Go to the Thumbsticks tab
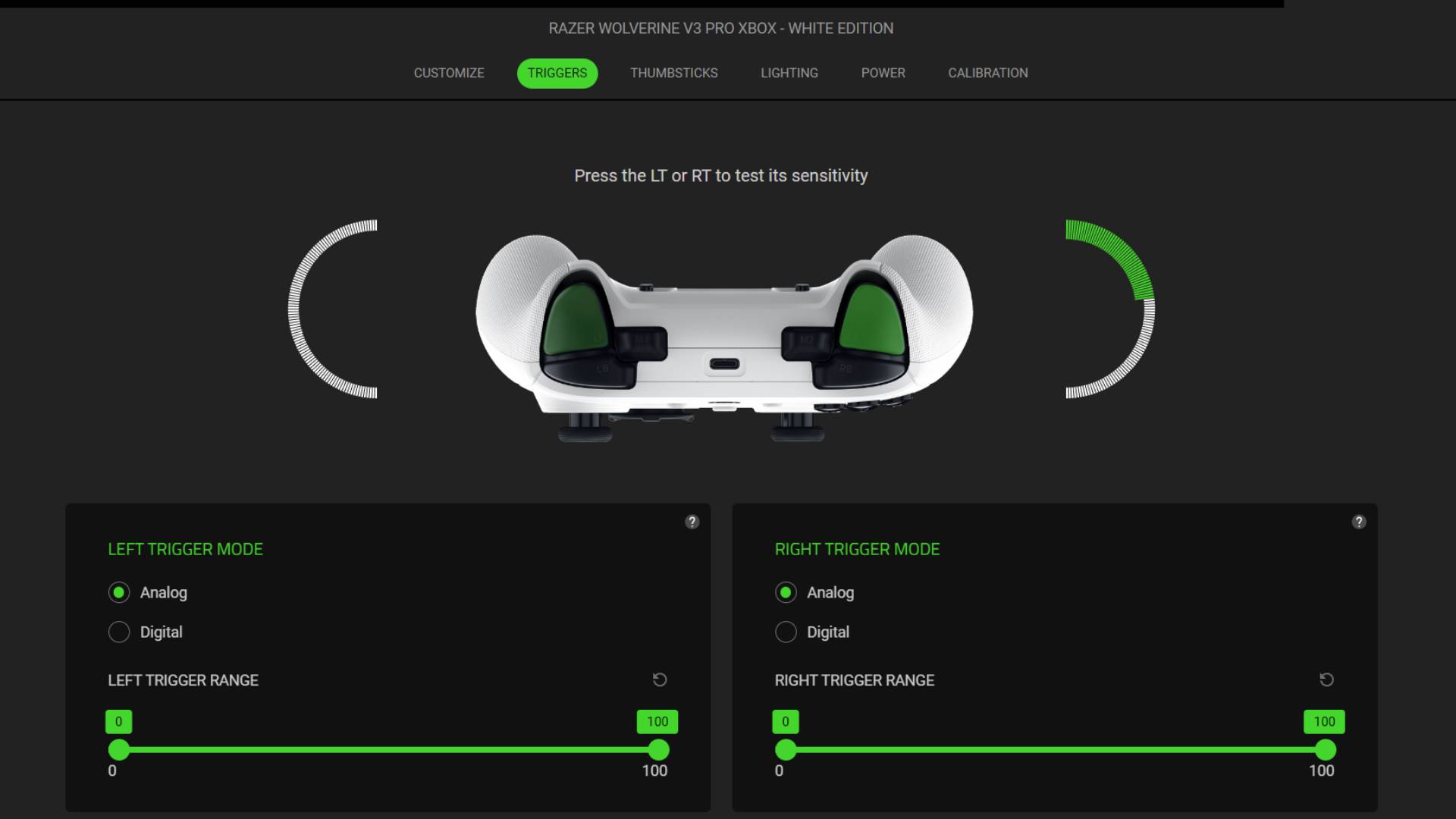Image resolution: width=1456 pixels, height=819 pixels. click(x=674, y=73)
